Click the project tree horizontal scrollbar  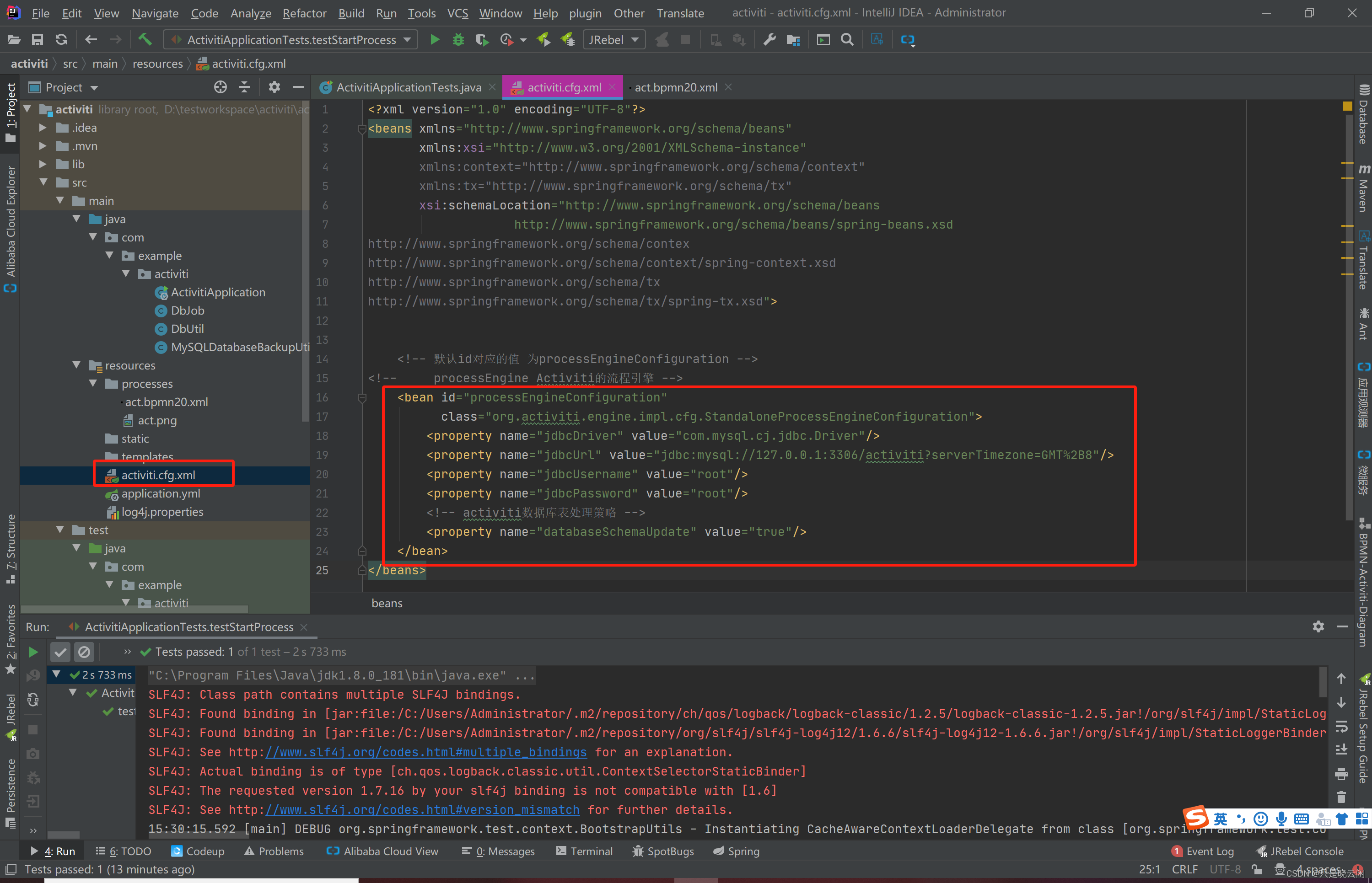134,609
